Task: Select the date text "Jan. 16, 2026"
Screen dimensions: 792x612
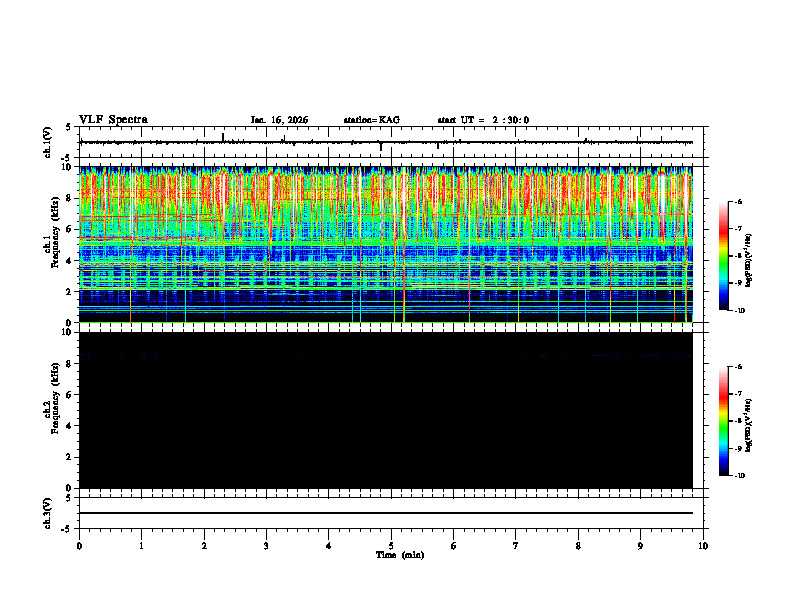Action: [279, 120]
